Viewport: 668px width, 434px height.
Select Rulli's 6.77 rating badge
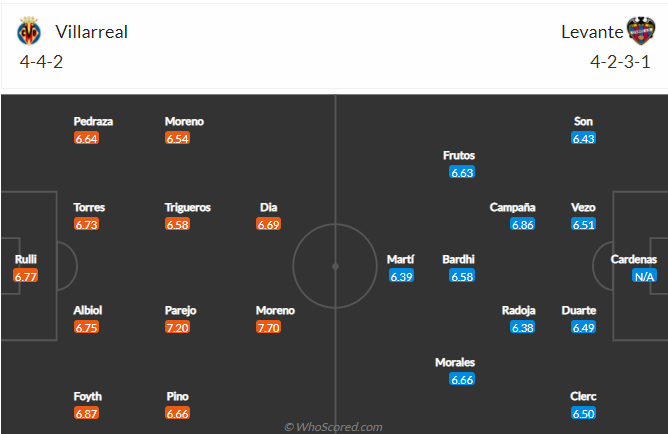(26, 276)
